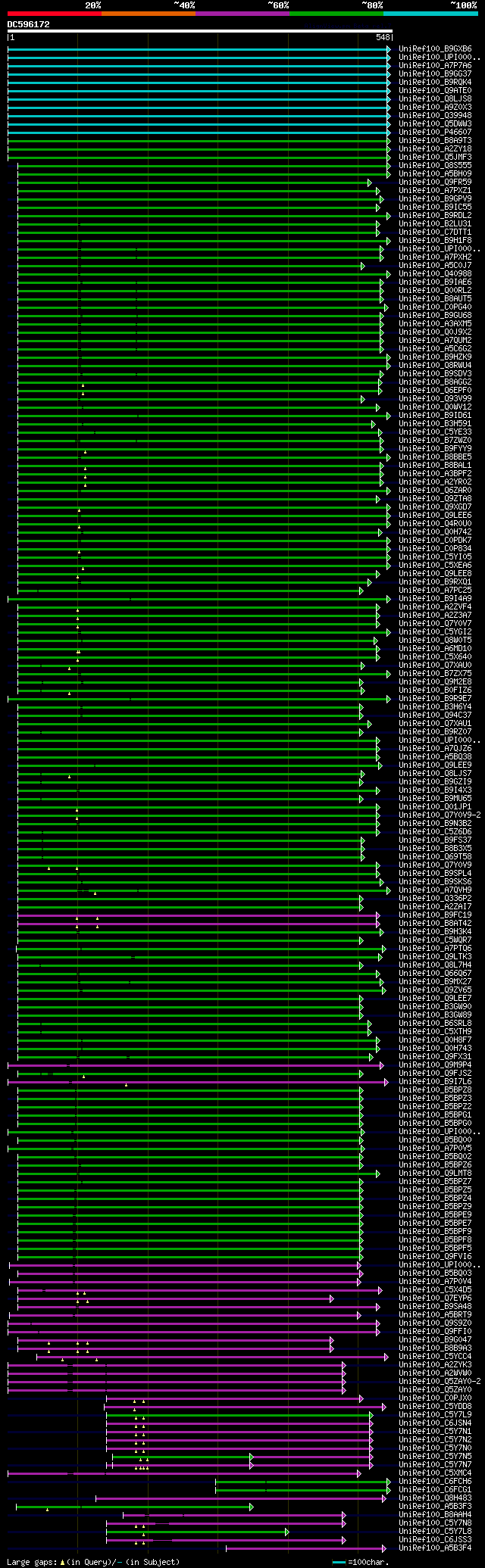Click hit label UniRef100_Q9LMT8
This screenshot has height=1568, width=485.
point(435,1174)
